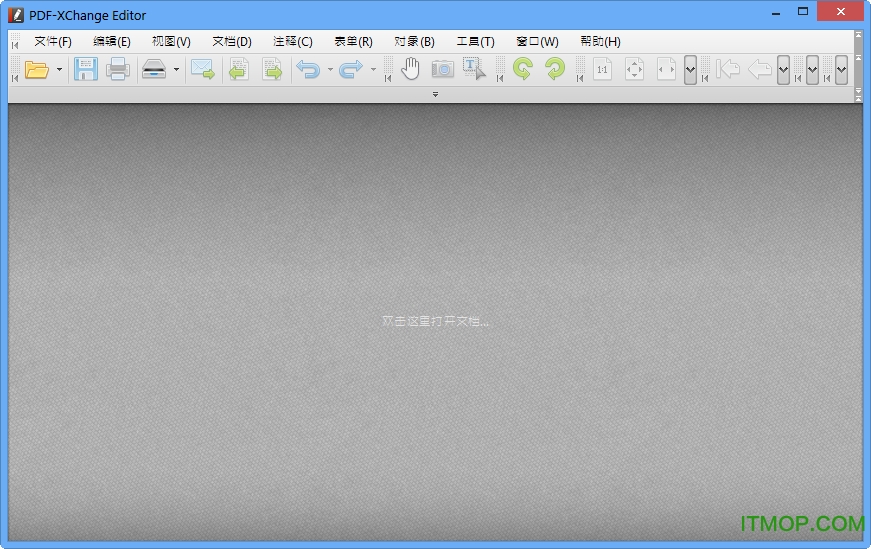Open the 表单(R) menu
The width and height of the screenshot is (871, 549).
click(x=353, y=42)
